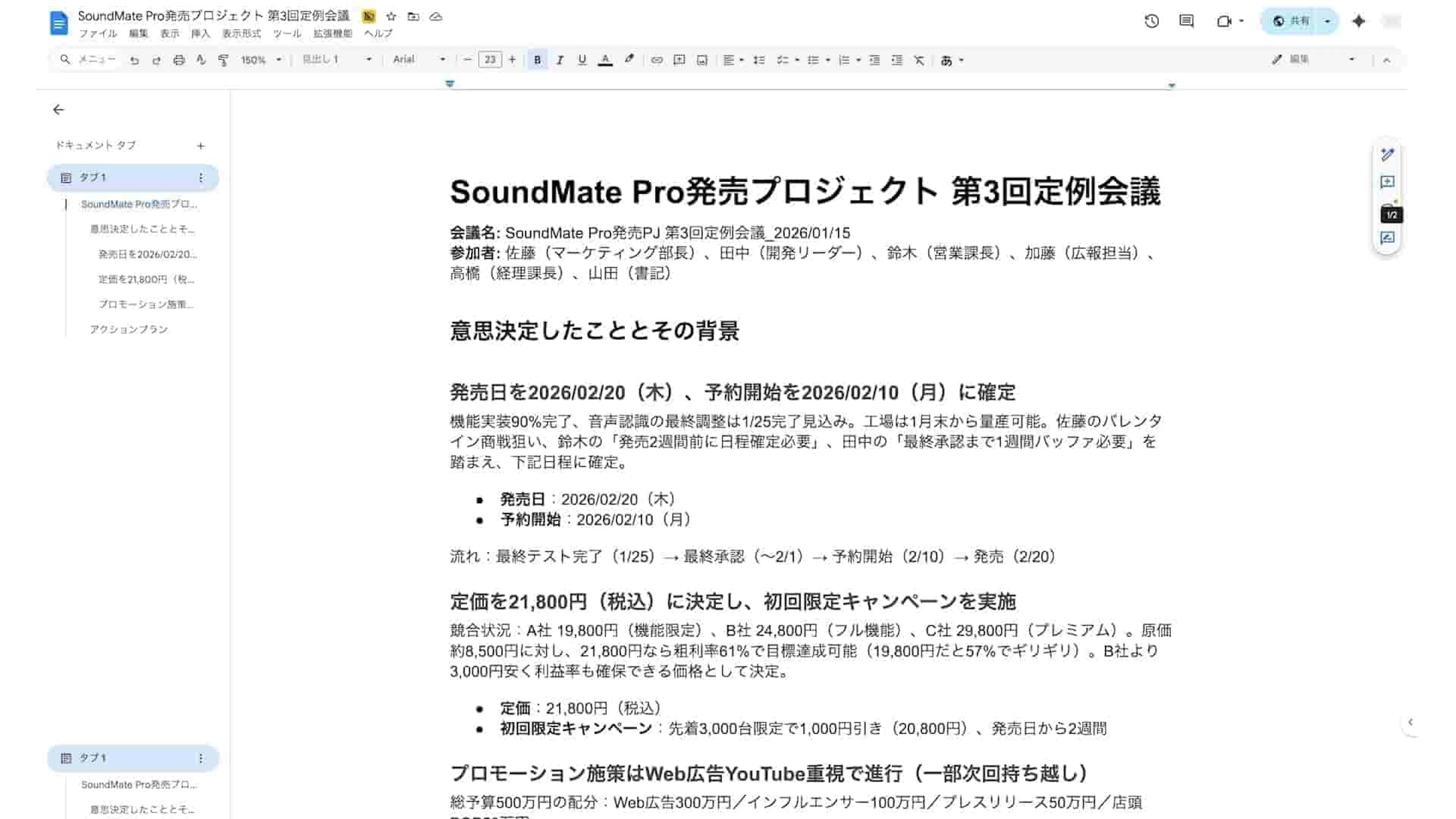Toggle italic formatting
The width and height of the screenshot is (1456, 819).
point(560,60)
